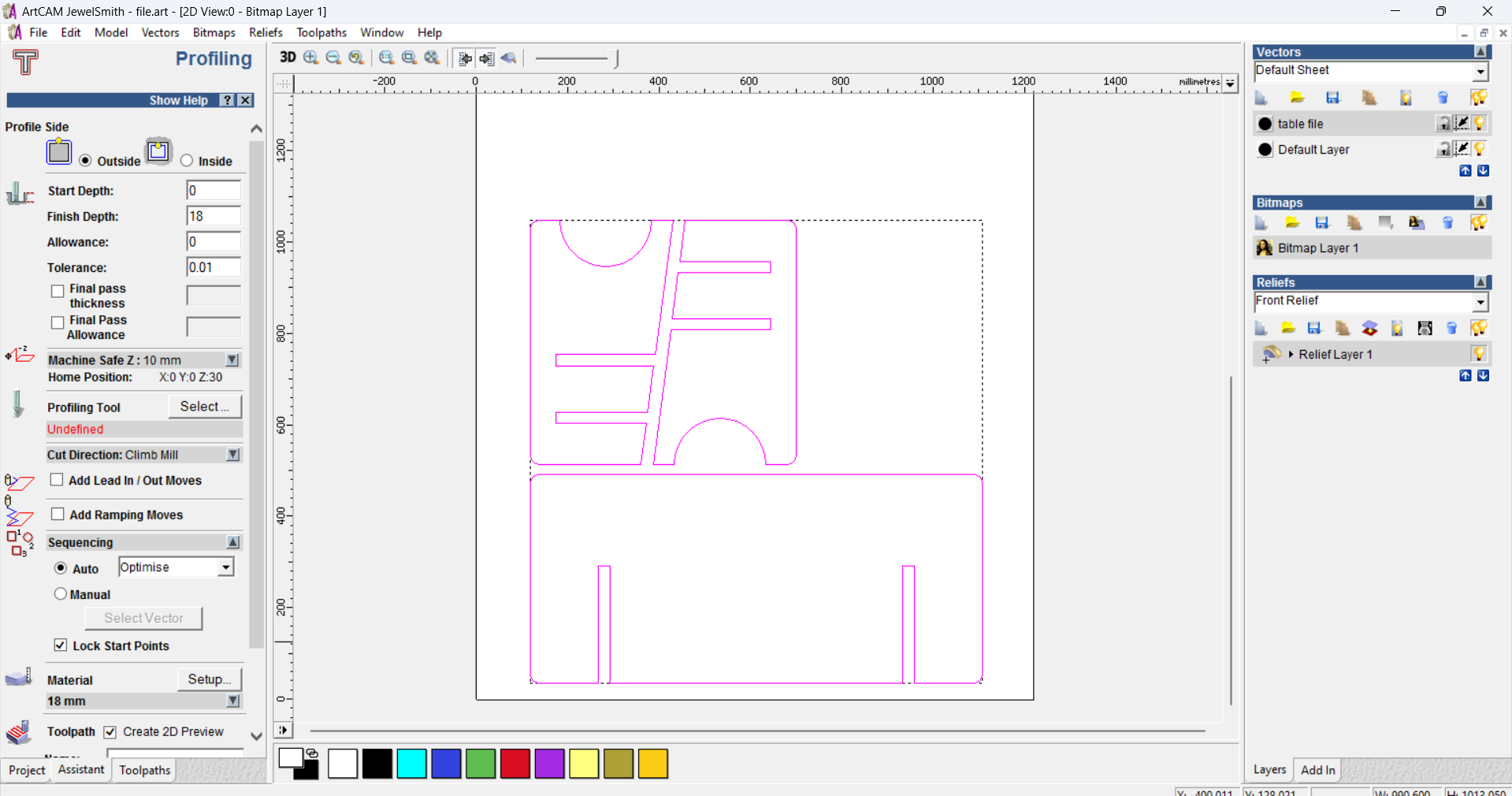The height and width of the screenshot is (796, 1512).
Task: Click the Save bitmap layer icon
Action: point(1323,223)
